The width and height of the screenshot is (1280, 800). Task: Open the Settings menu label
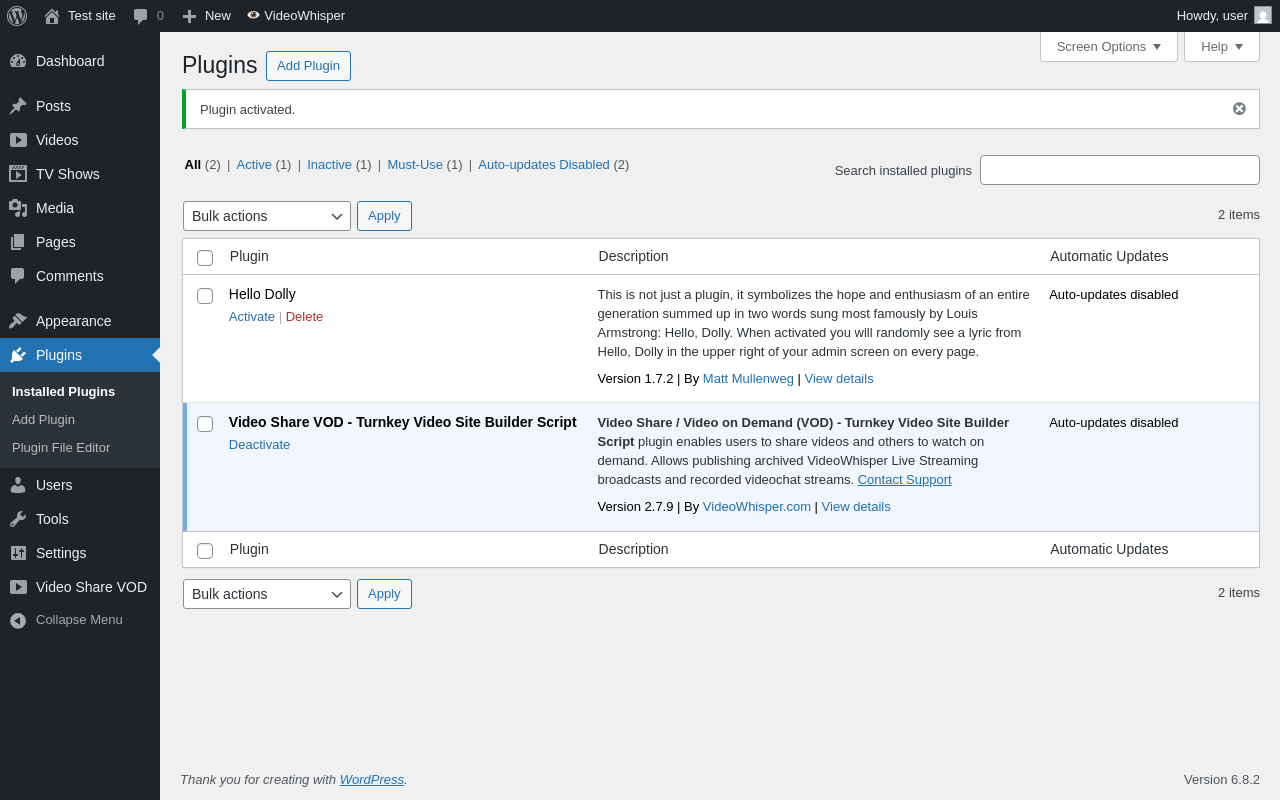pyautogui.click(x=61, y=553)
